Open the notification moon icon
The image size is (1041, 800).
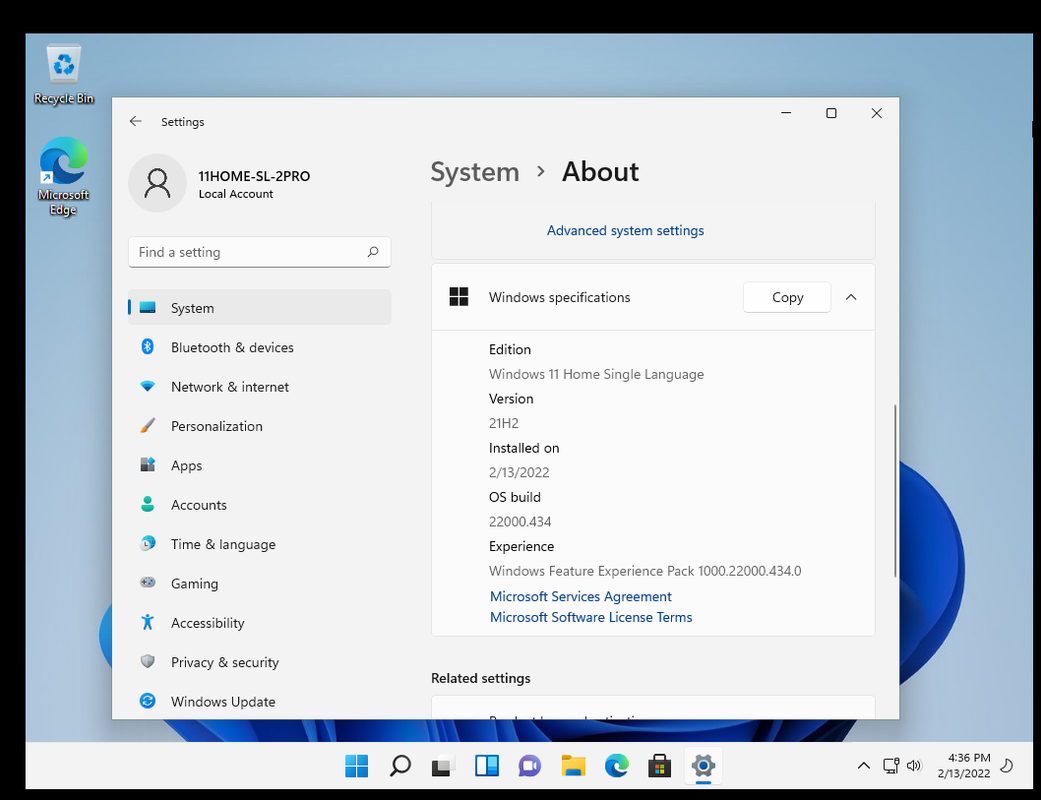tap(1006, 765)
